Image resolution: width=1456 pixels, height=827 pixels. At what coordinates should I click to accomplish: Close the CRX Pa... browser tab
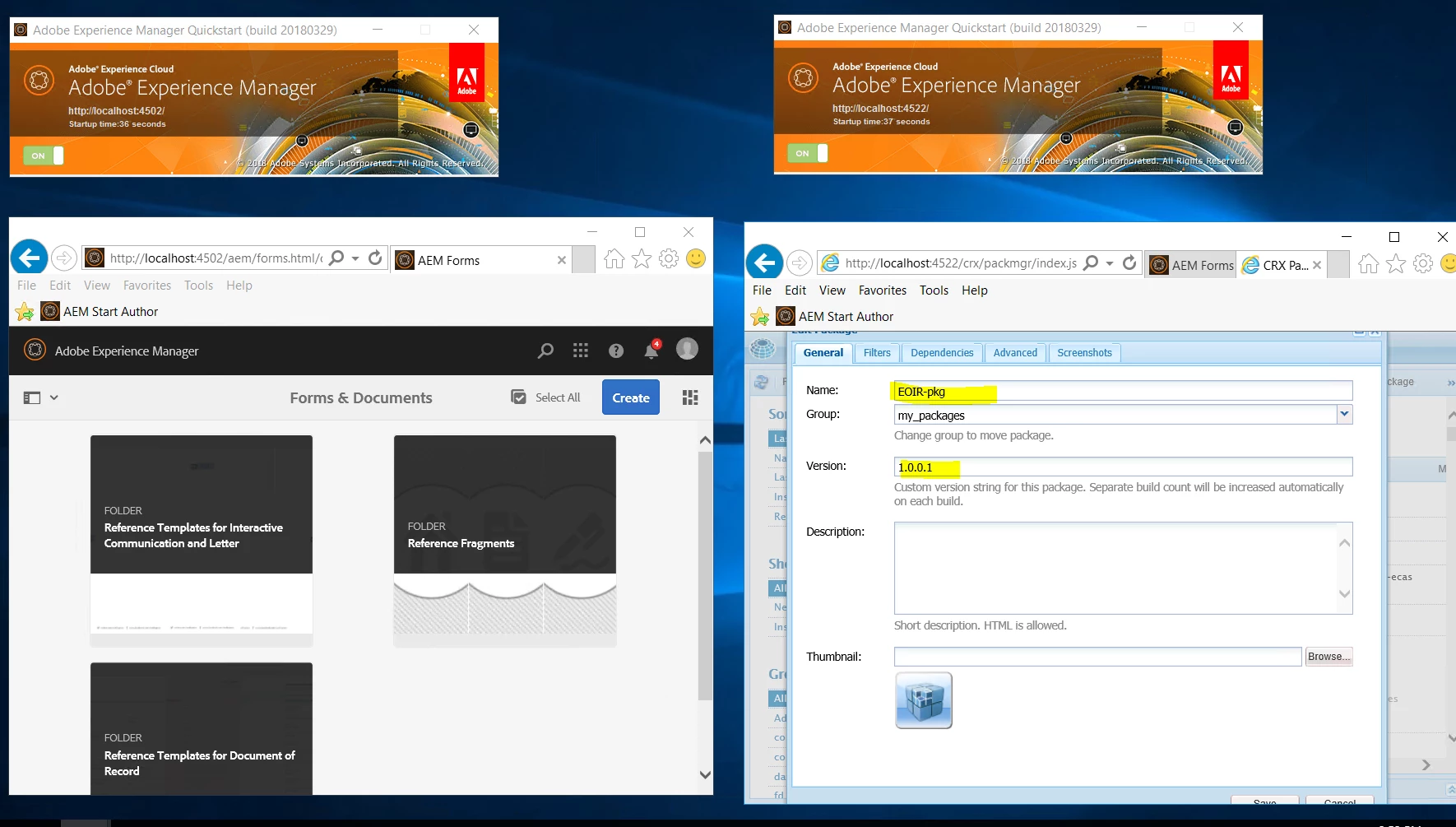click(1317, 265)
